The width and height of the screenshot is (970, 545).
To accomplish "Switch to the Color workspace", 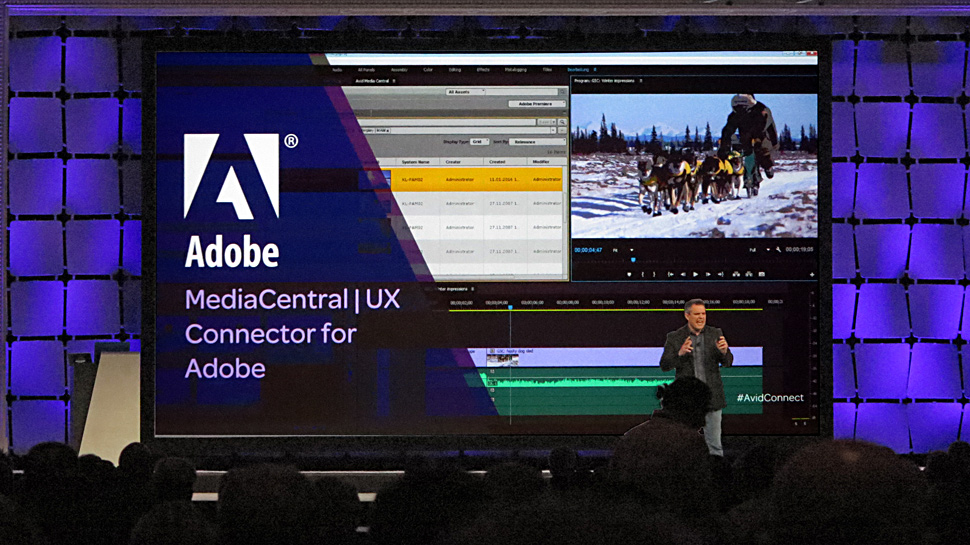I will click(427, 70).
